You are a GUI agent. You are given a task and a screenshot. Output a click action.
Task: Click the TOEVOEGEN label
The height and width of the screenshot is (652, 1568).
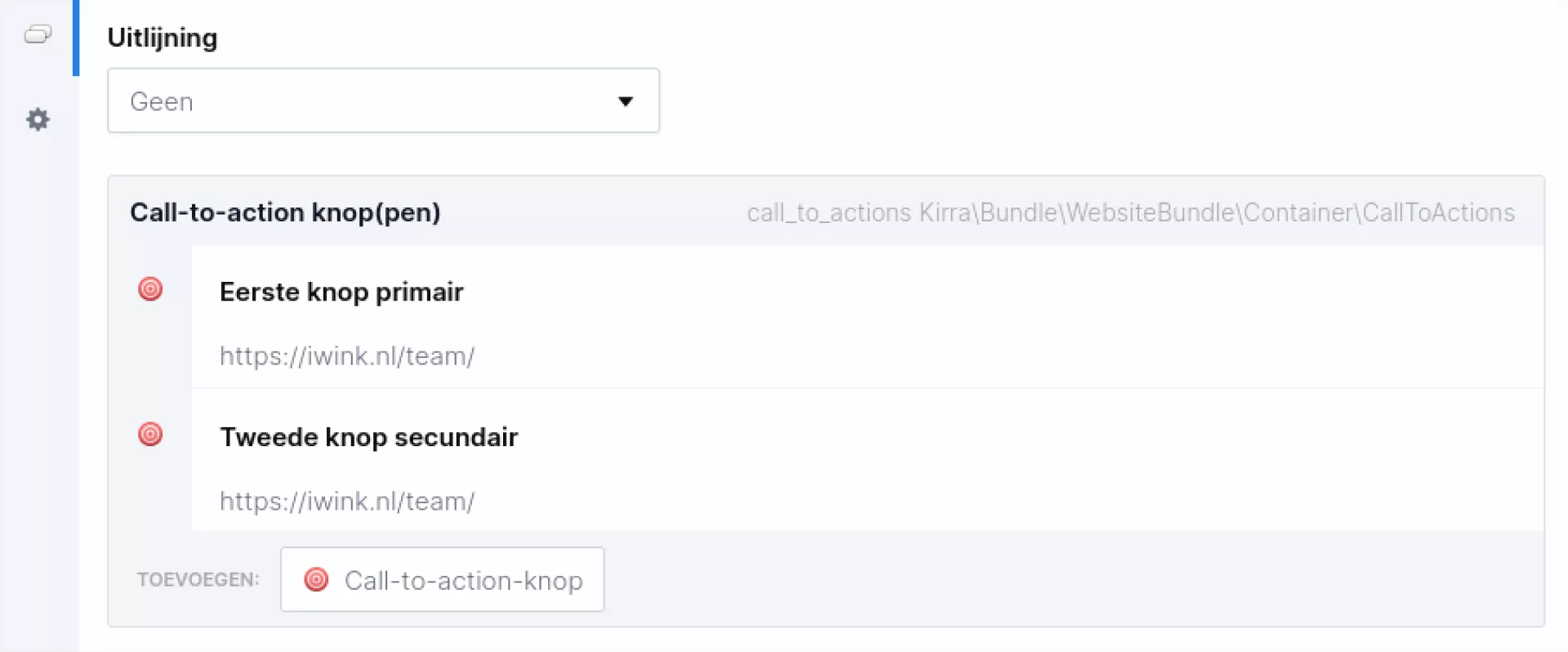198,580
